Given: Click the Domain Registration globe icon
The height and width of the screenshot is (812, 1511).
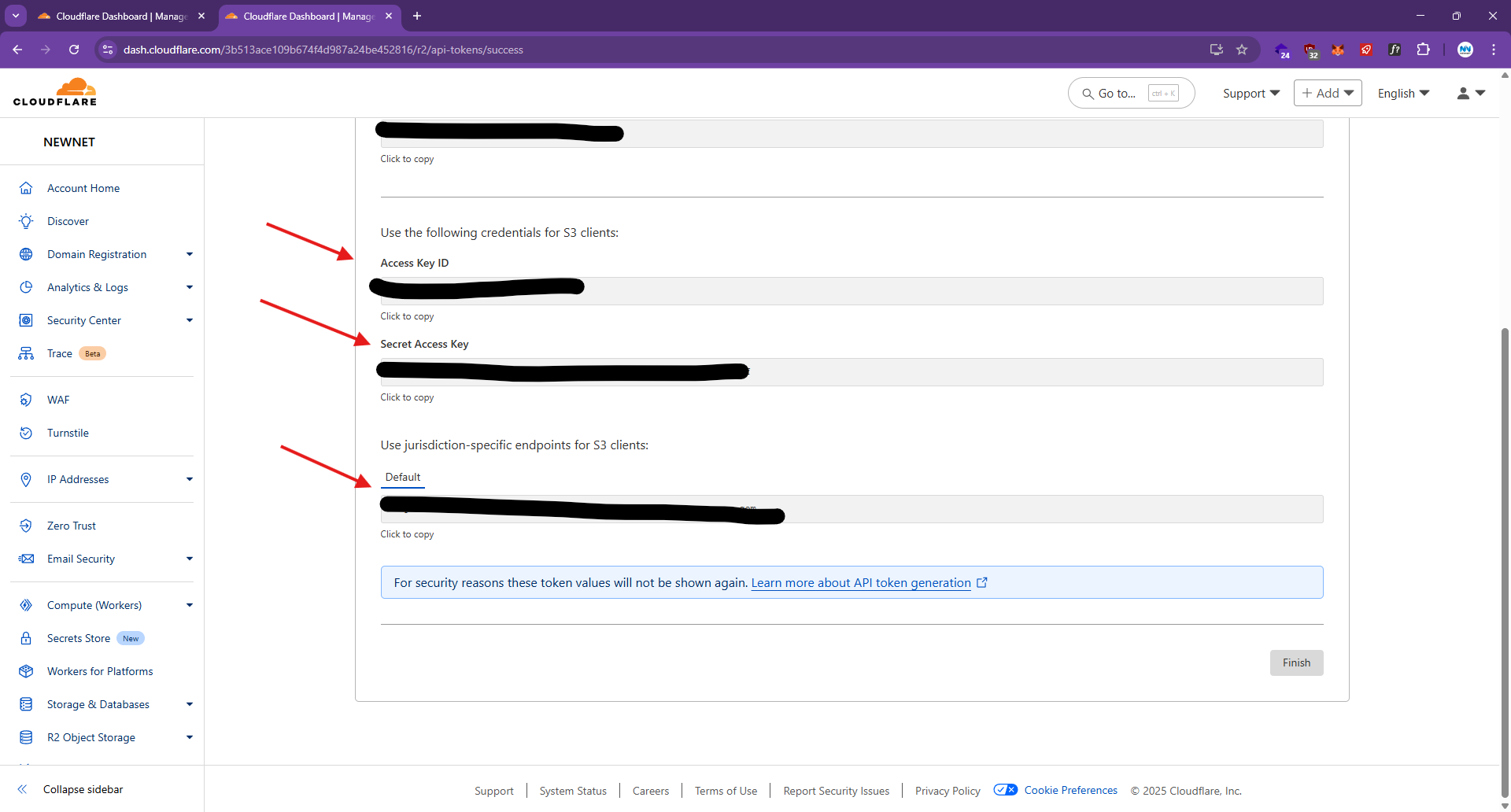Looking at the screenshot, I should click(x=26, y=254).
